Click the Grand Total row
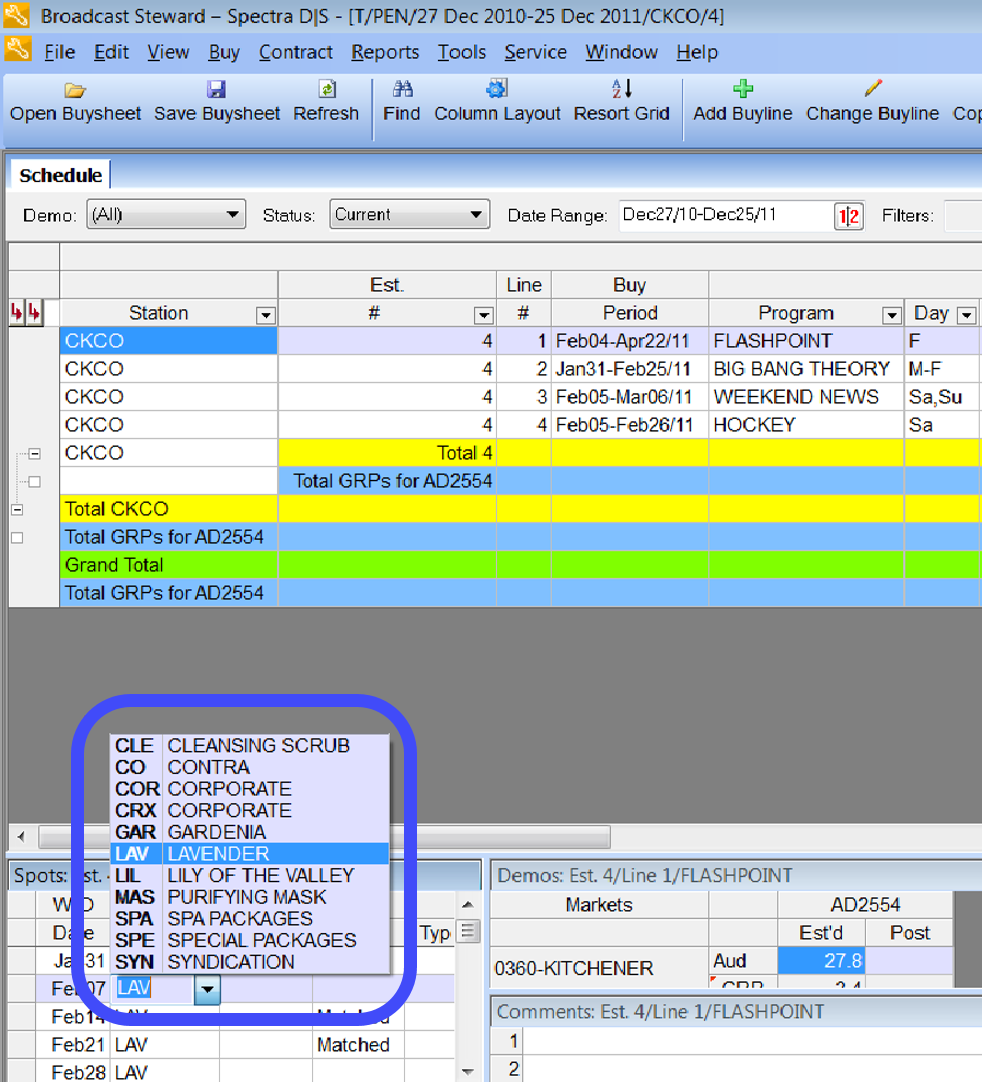Viewport: 982px width, 1082px height. (x=519, y=565)
